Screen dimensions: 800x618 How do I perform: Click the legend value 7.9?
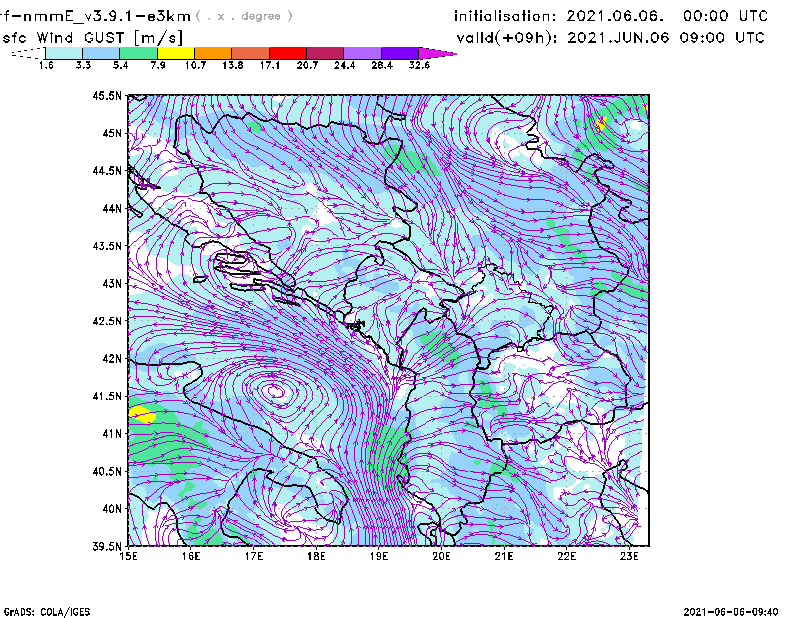click(x=158, y=65)
